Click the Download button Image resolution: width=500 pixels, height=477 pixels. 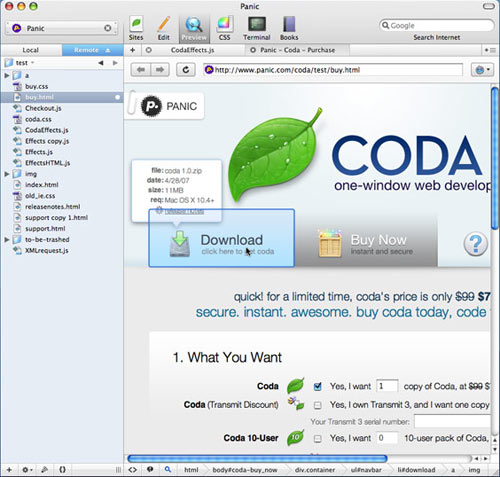tap(221, 238)
